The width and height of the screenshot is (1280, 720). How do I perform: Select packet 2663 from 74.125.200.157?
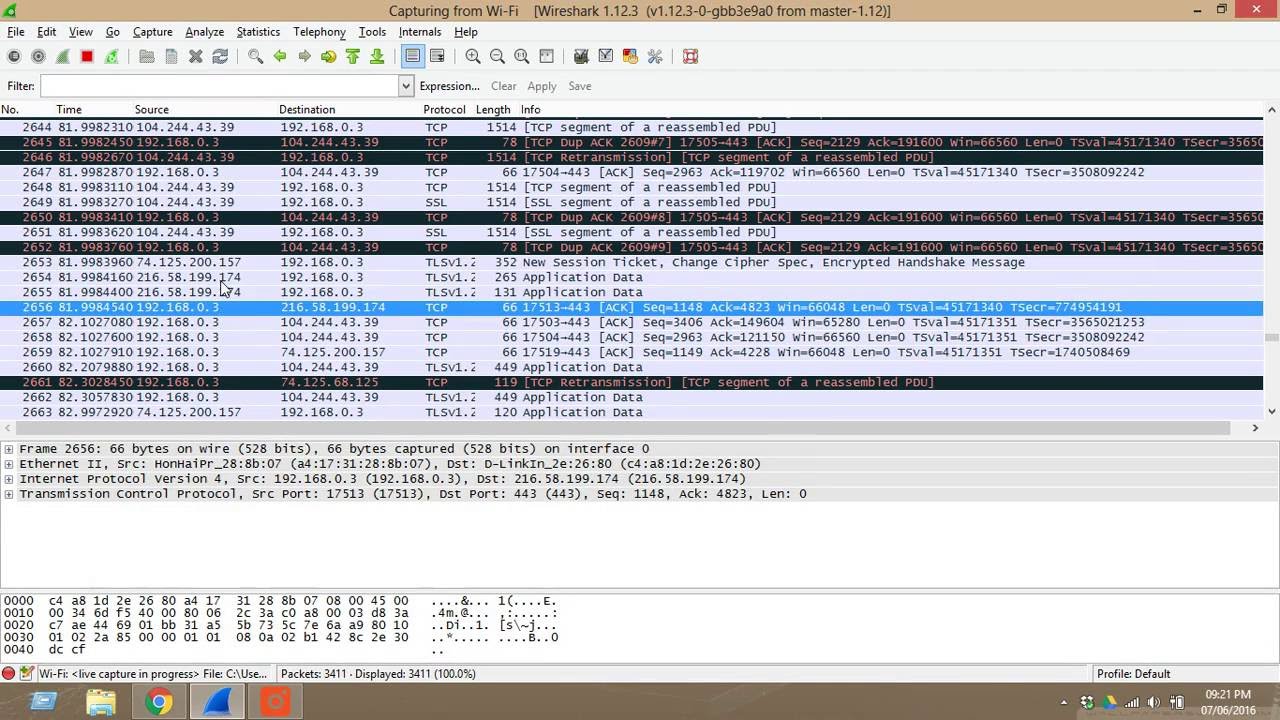click(632, 412)
